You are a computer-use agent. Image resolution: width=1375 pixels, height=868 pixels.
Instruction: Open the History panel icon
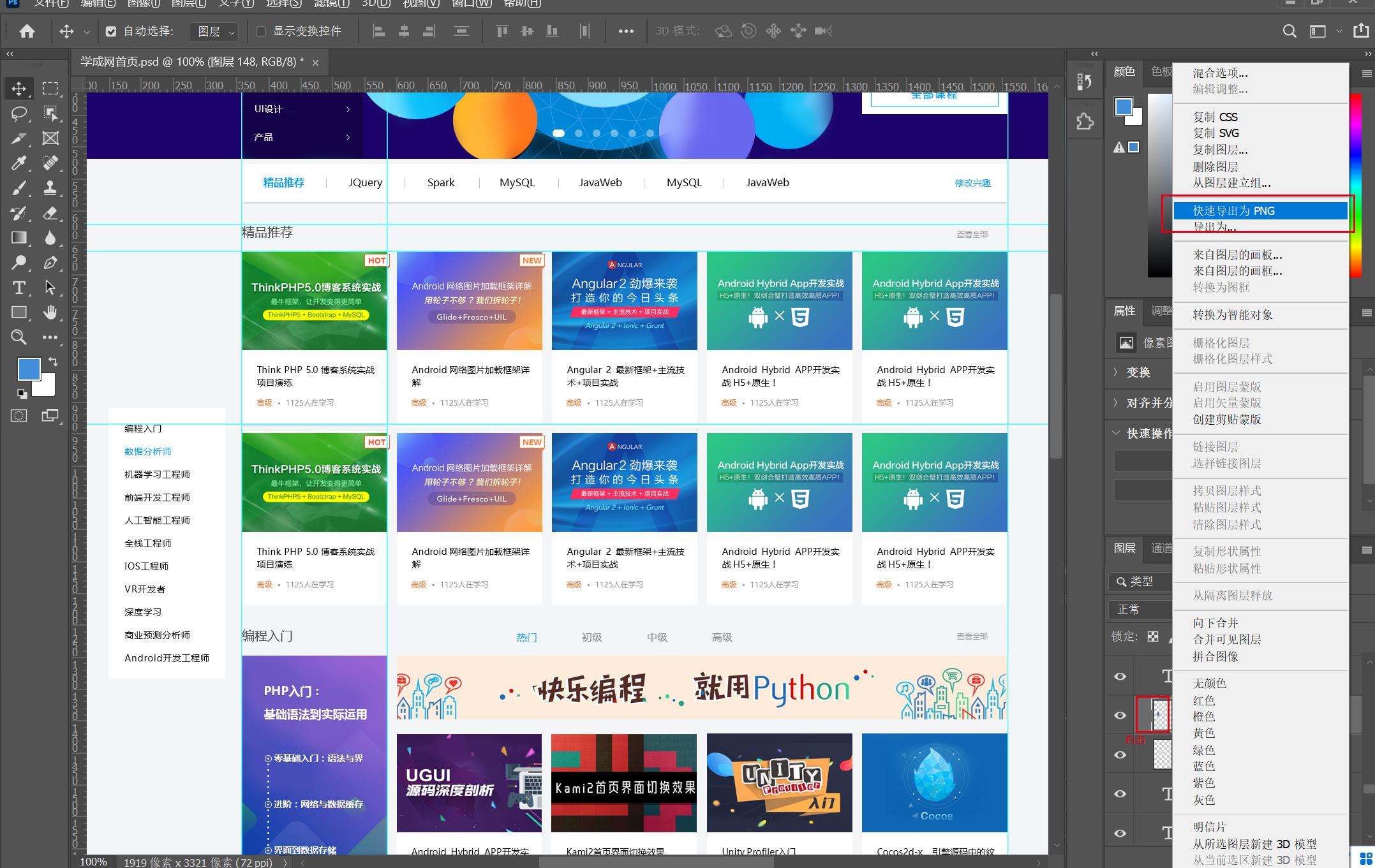tap(1084, 82)
